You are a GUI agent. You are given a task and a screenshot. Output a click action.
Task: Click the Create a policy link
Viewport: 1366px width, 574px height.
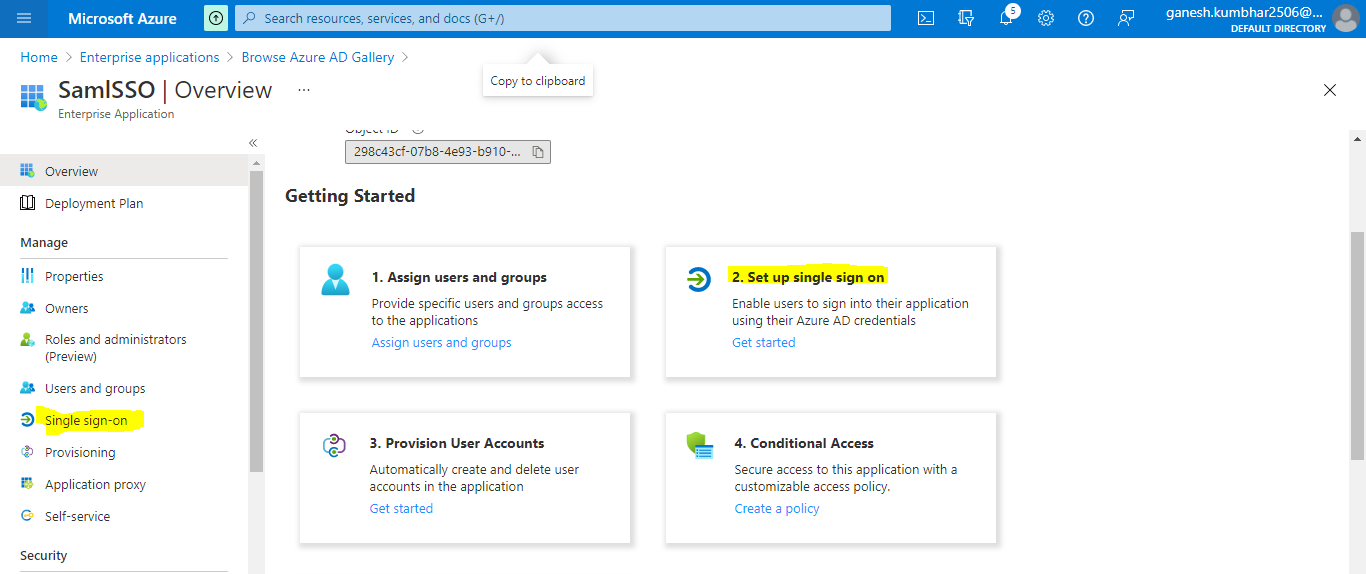click(x=777, y=508)
